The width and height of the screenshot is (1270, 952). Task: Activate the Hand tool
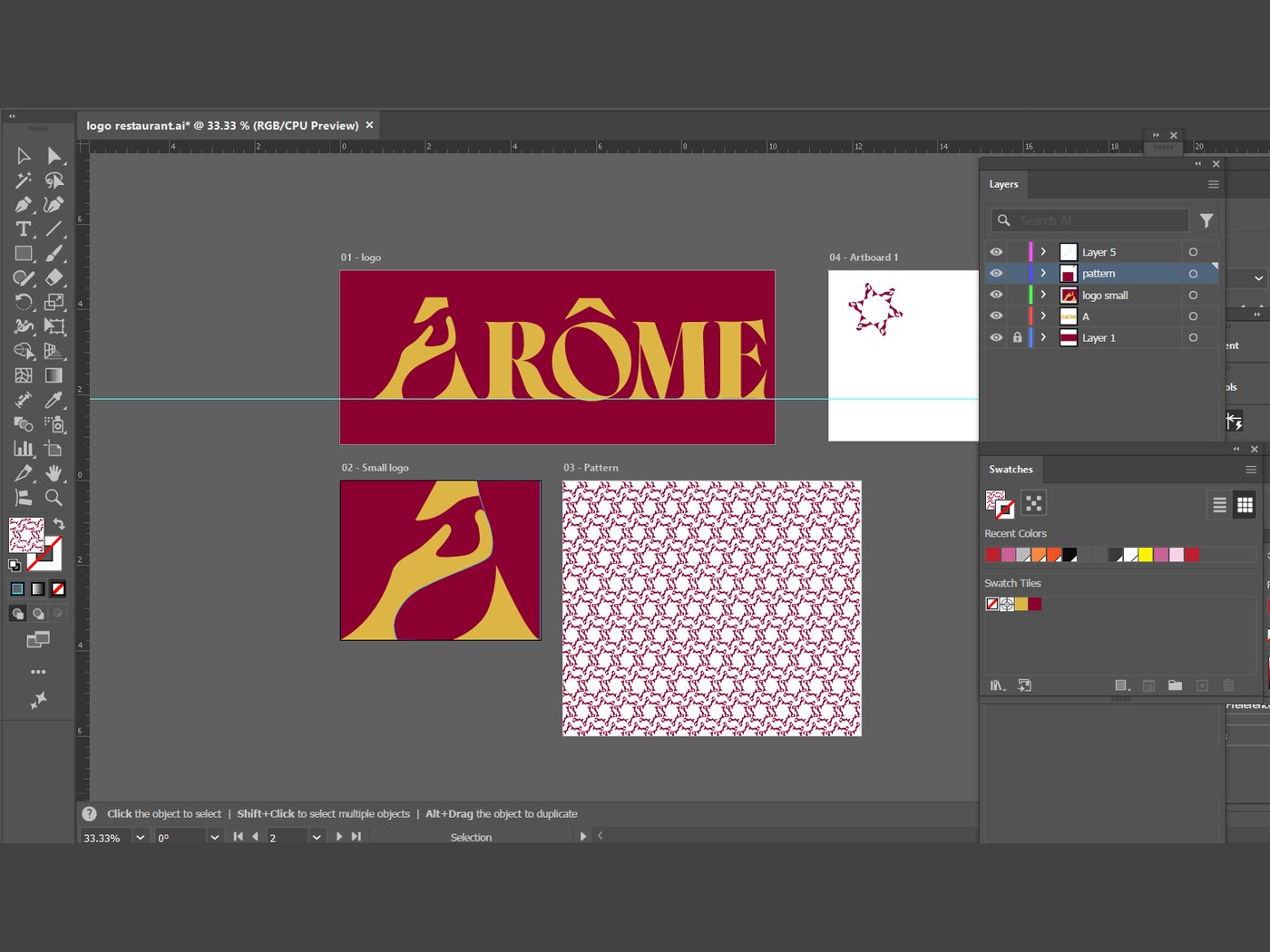[54, 473]
